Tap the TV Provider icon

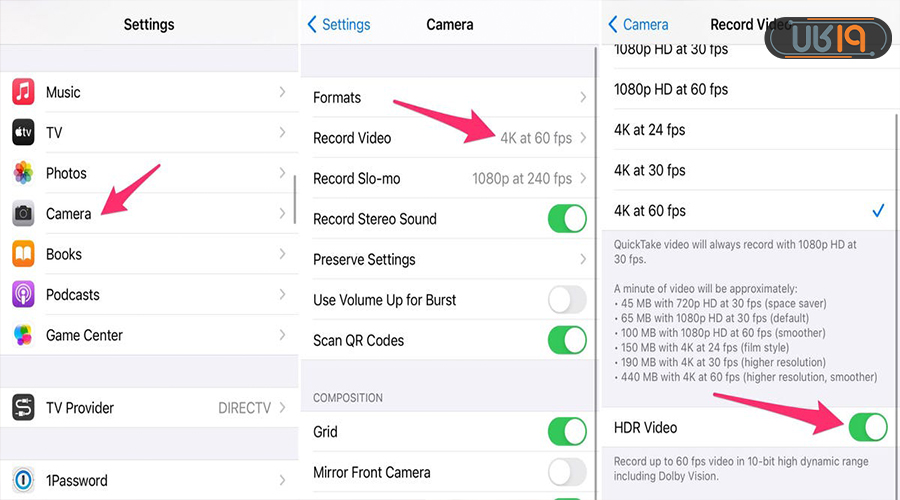24,408
